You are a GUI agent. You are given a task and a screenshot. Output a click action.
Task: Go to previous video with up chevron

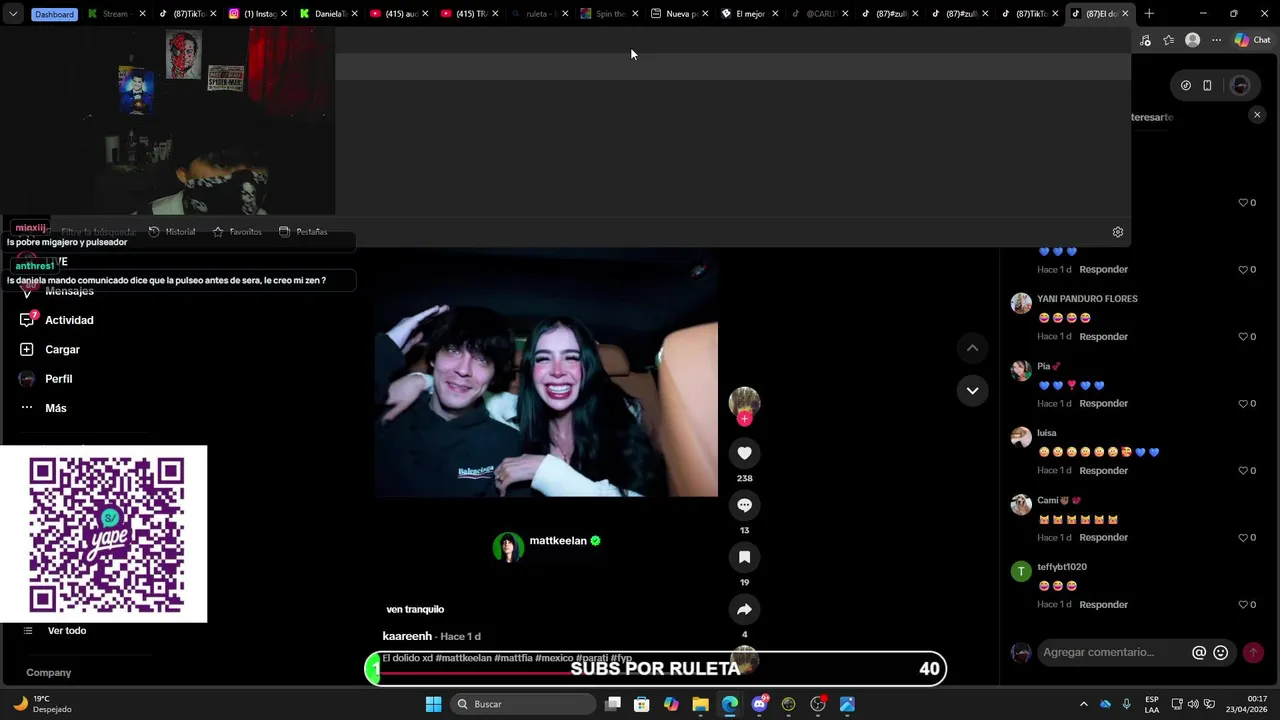[972, 348]
